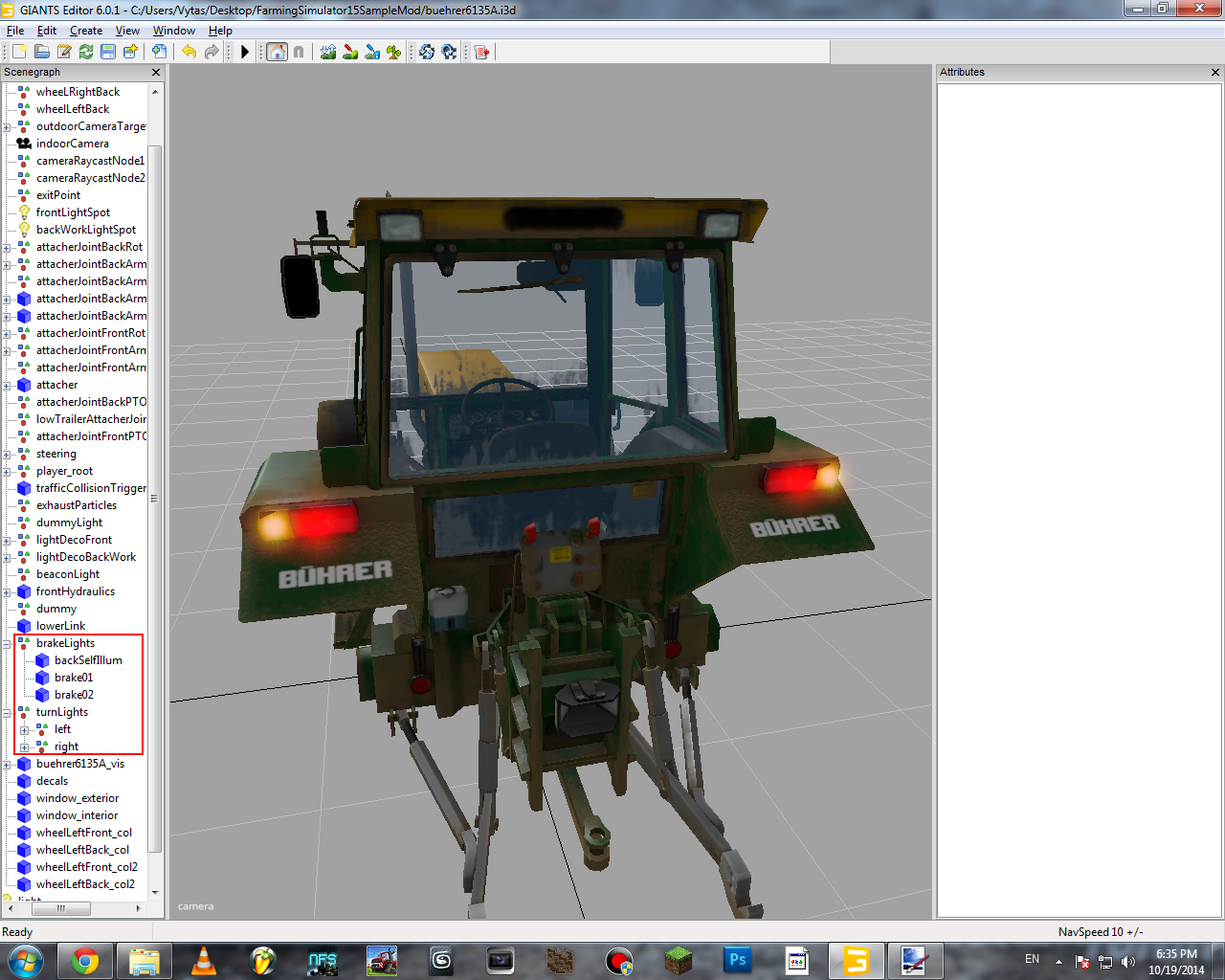Click the Open file folder icon

(x=41, y=52)
